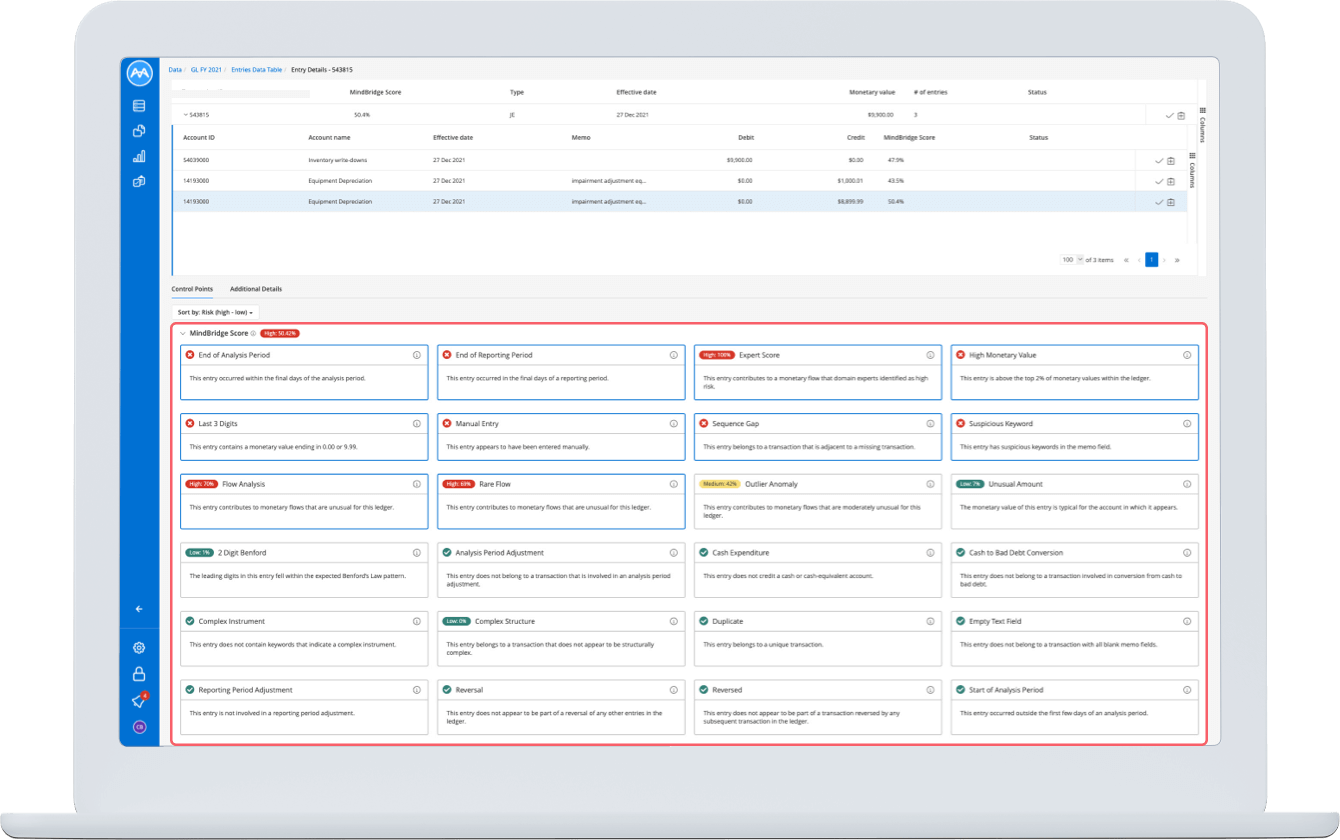Open the Columns panel of the outer transaction table
Image resolution: width=1340 pixels, height=840 pixels.
(x=1202, y=123)
